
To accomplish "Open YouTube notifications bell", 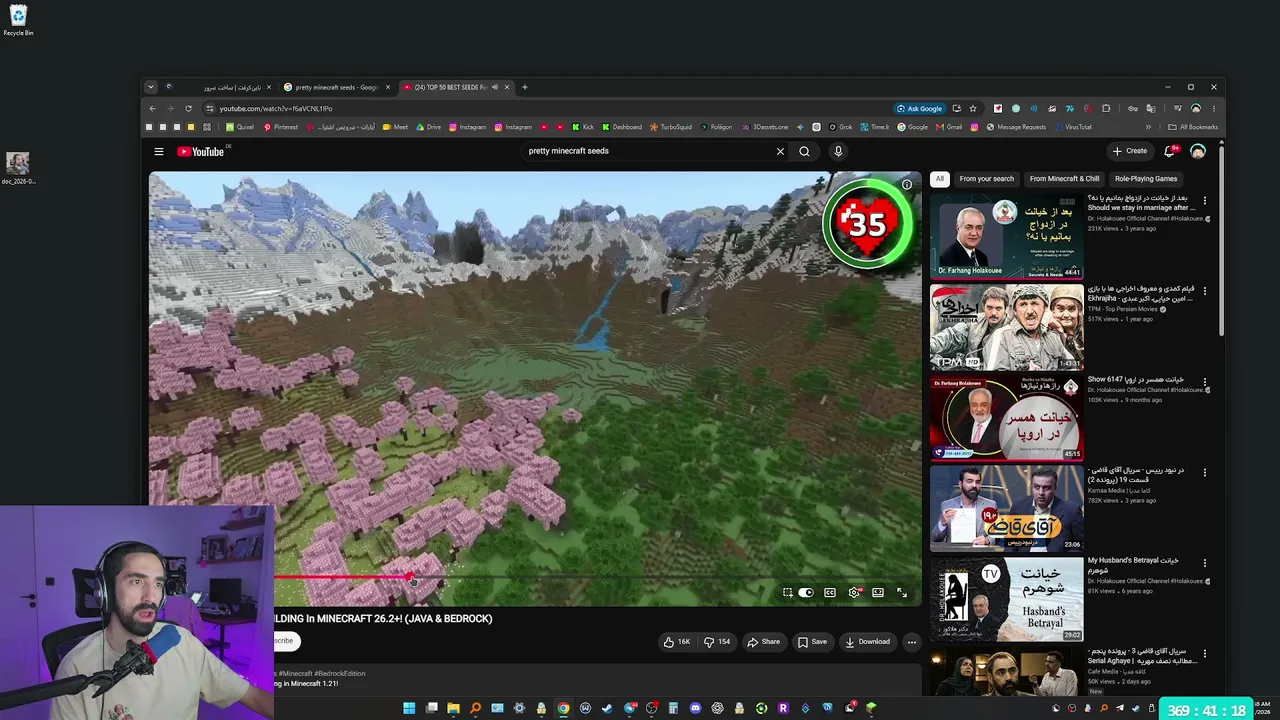I will (1169, 151).
